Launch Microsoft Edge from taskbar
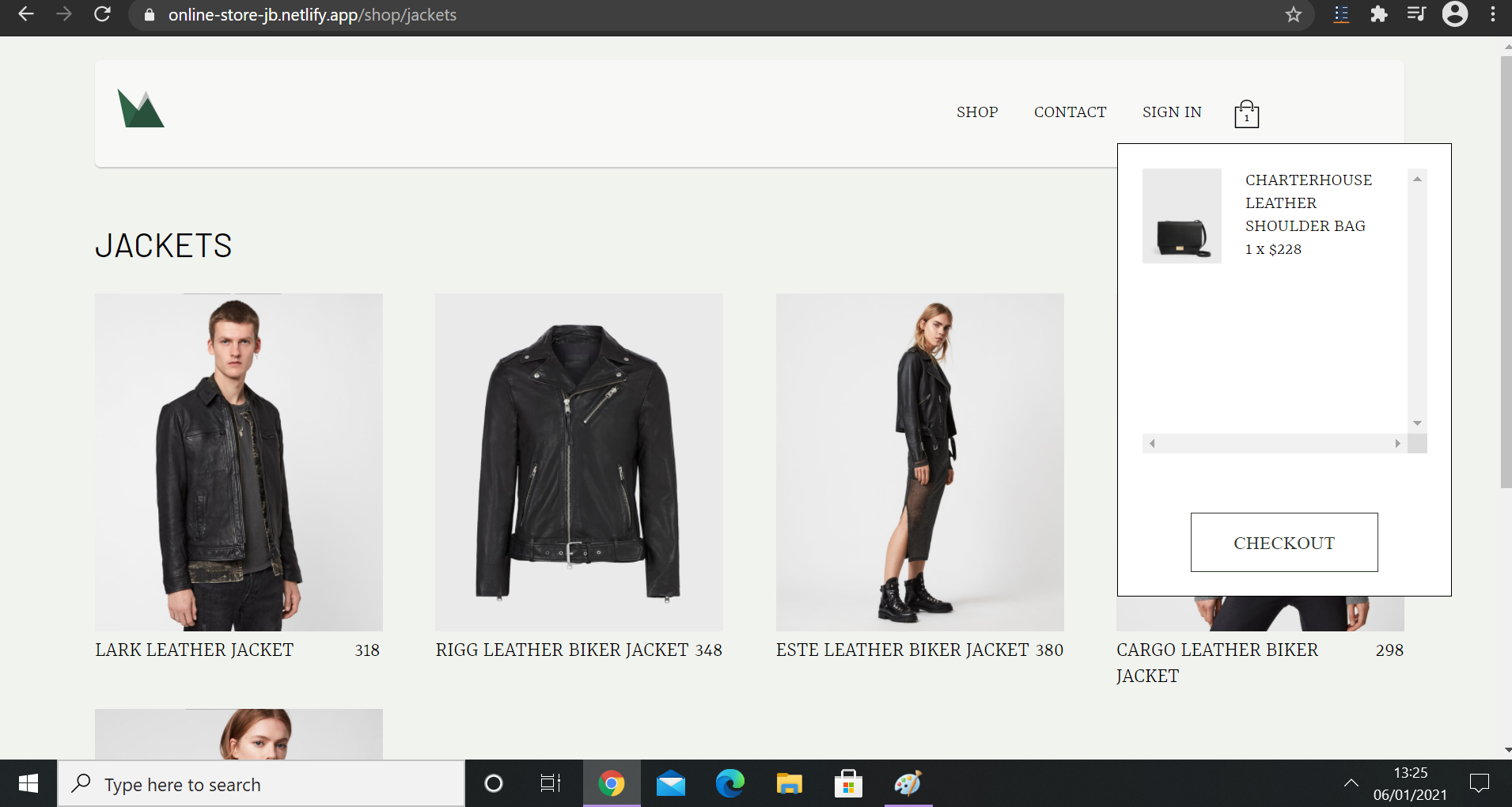 coord(730,783)
